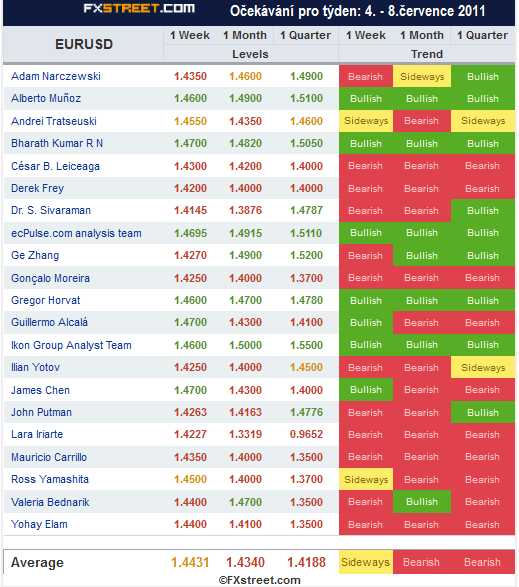
Task: Click the Average row label
Action: click(37, 562)
